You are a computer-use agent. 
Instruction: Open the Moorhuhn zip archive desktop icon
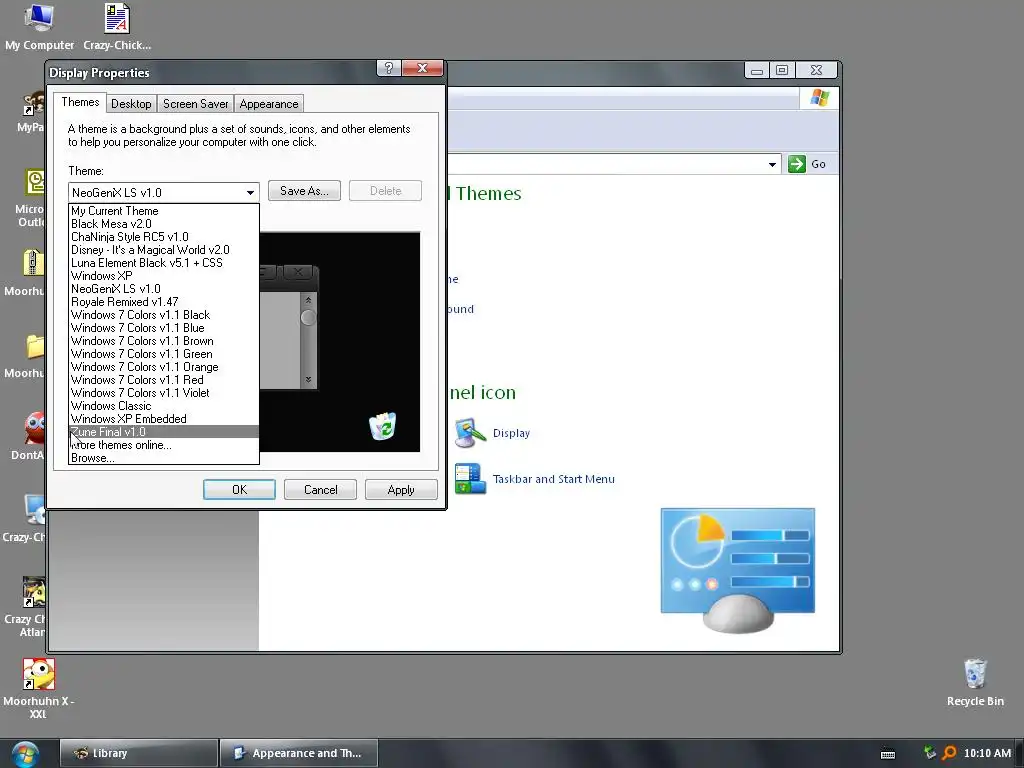[33, 264]
